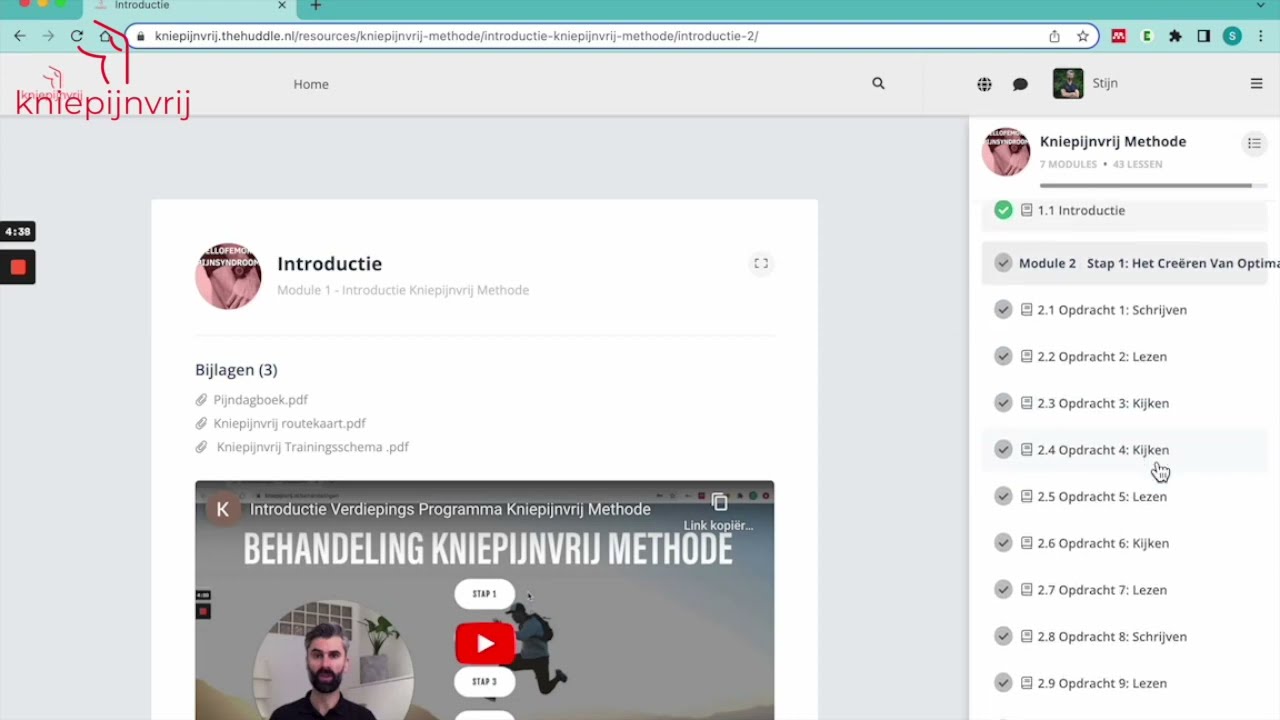Download Kniepijnvrij routekaart.pdf attachment
1280x720 pixels.
click(x=289, y=423)
